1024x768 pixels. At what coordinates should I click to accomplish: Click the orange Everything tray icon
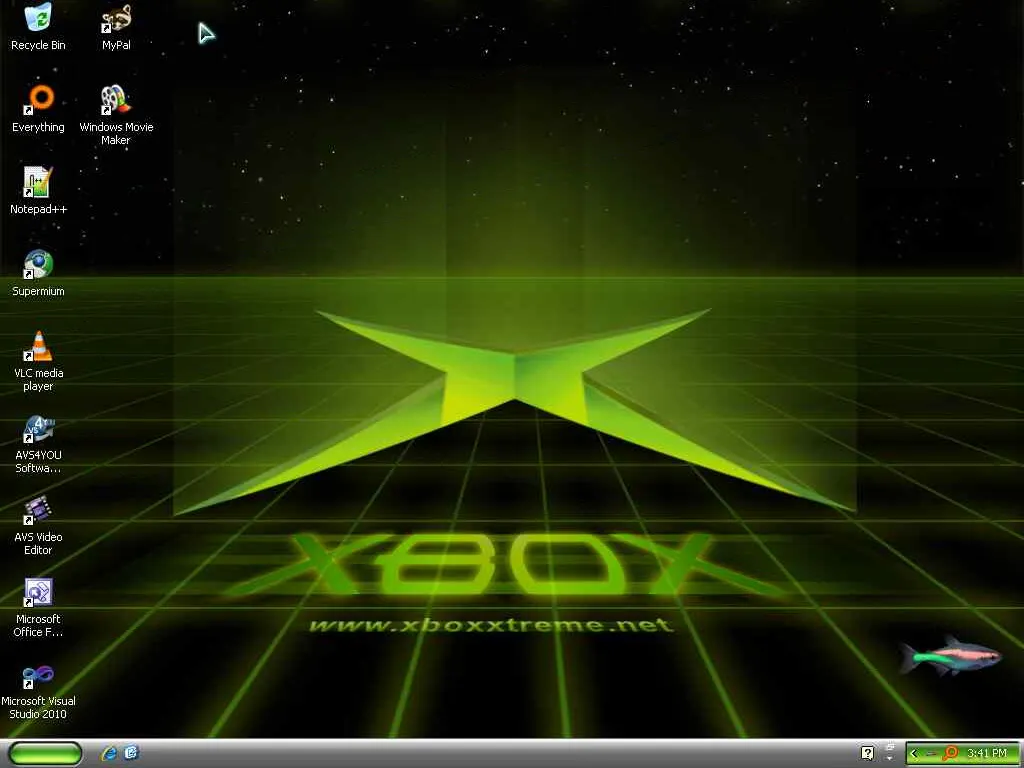point(951,753)
